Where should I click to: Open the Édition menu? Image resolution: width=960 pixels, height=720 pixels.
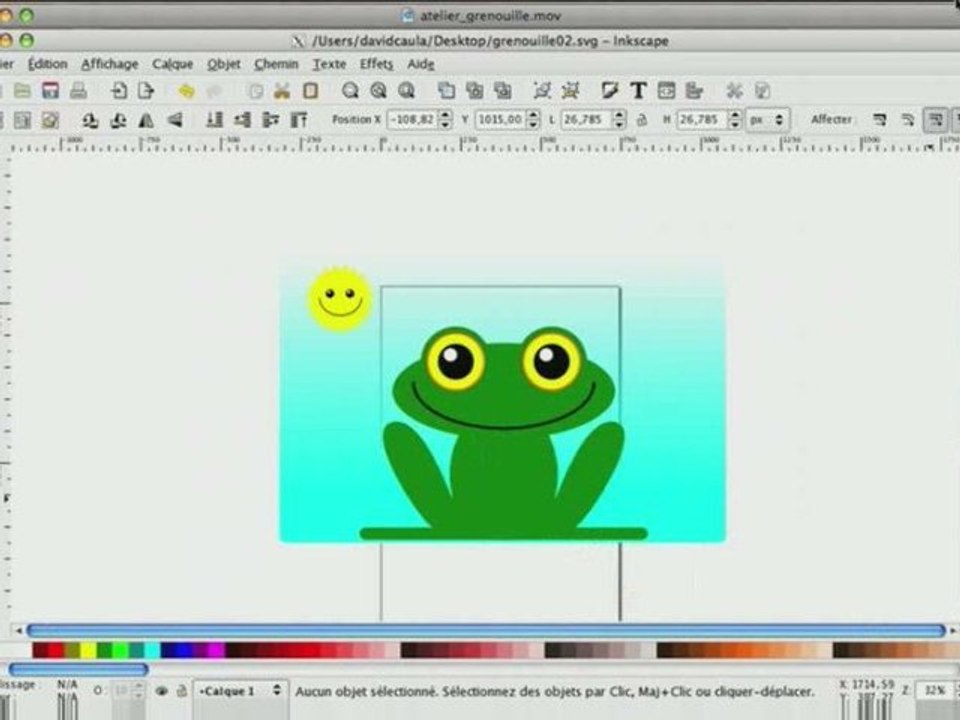(x=48, y=64)
